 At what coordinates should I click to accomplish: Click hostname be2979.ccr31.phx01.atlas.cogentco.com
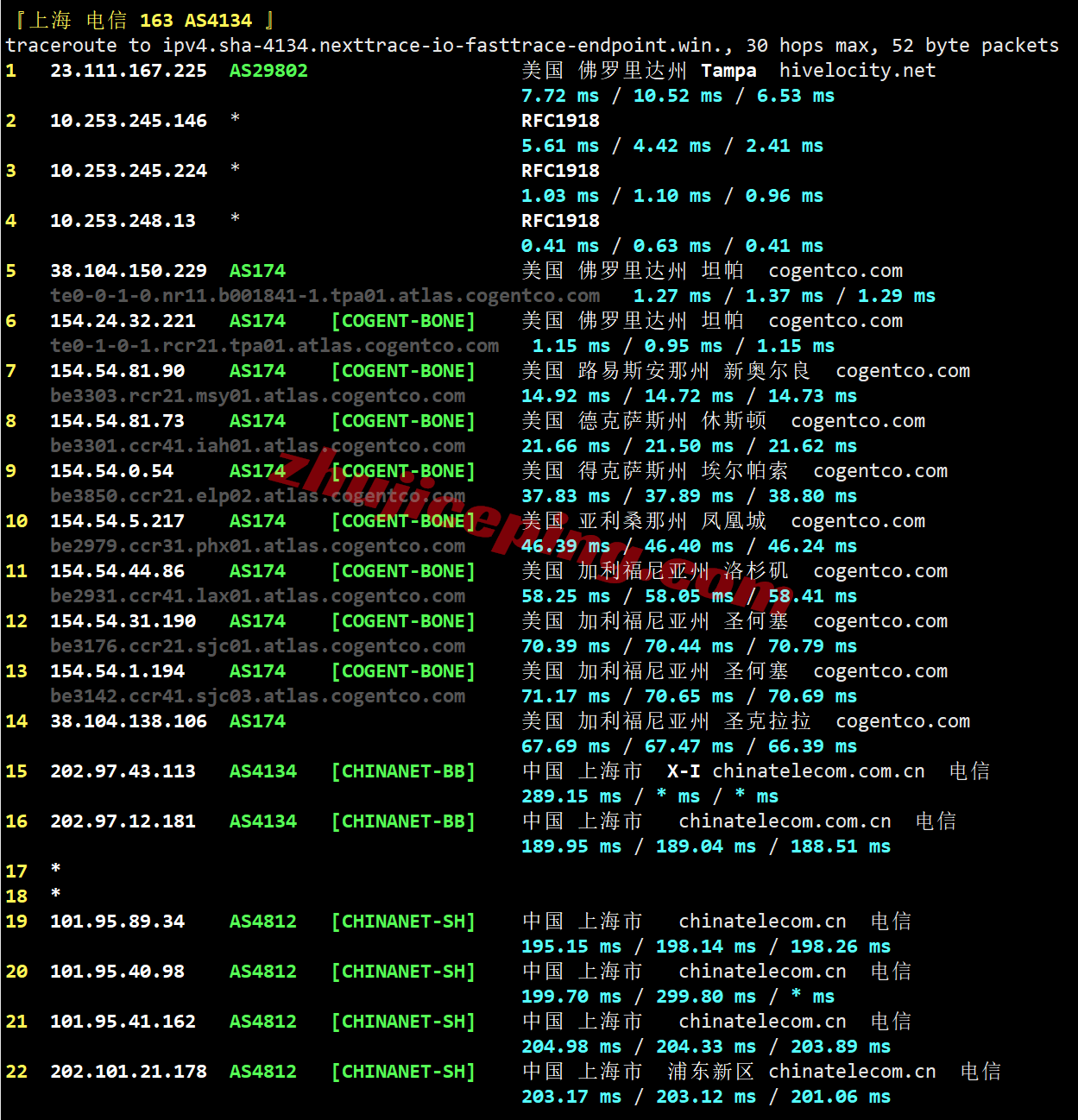[x=257, y=546]
